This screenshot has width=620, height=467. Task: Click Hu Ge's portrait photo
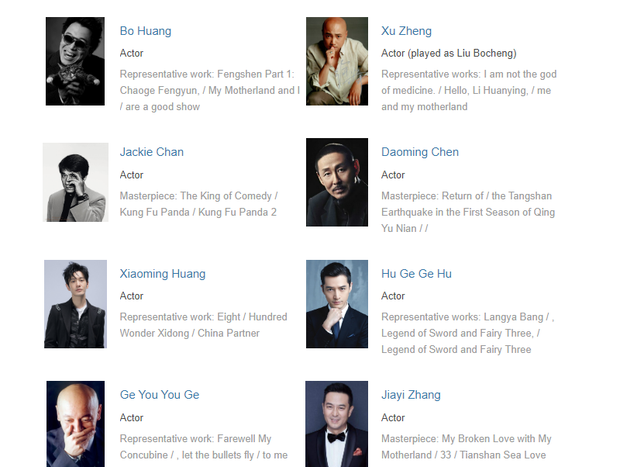click(337, 304)
